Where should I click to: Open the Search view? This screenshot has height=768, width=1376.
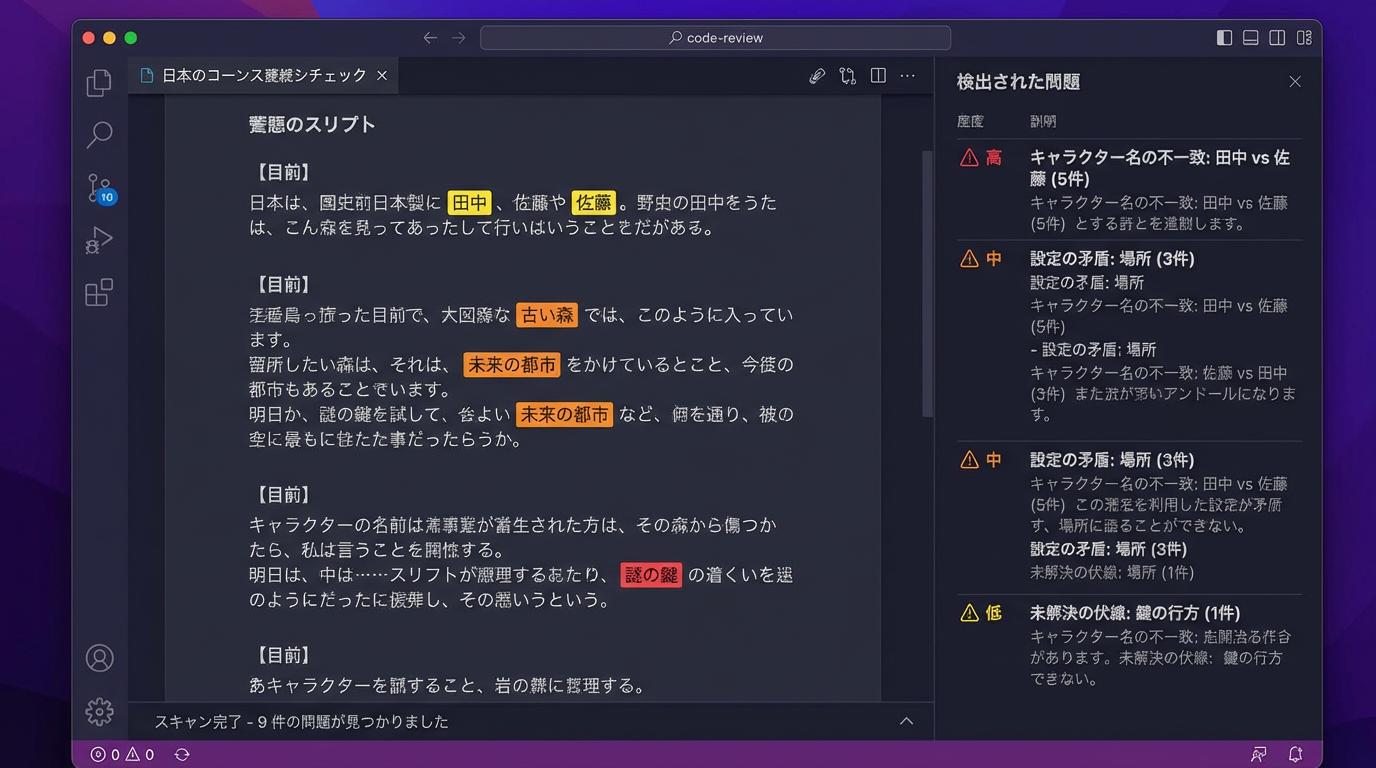tap(98, 134)
